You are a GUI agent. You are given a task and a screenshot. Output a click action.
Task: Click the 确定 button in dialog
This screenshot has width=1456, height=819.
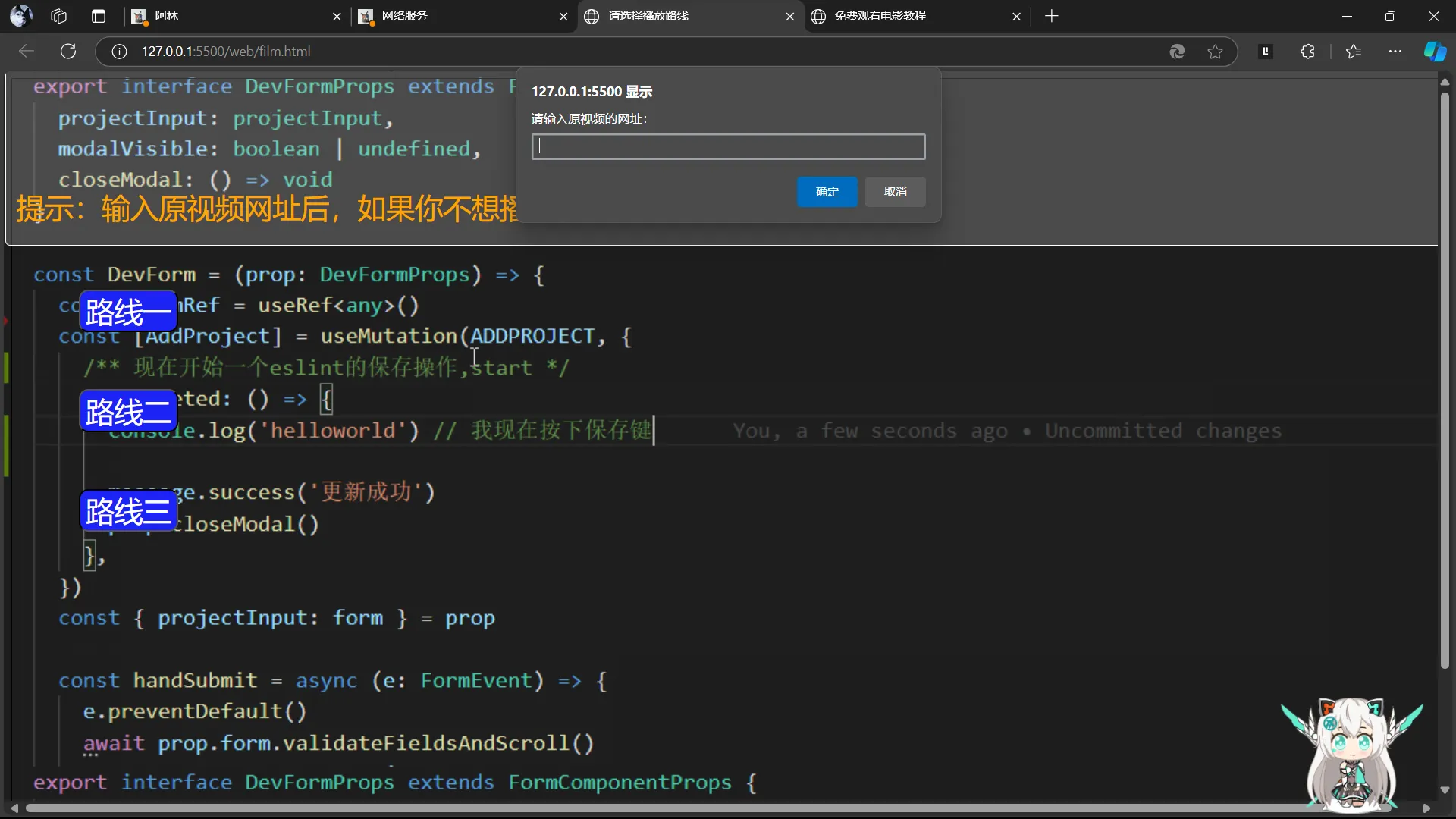click(x=827, y=192)
